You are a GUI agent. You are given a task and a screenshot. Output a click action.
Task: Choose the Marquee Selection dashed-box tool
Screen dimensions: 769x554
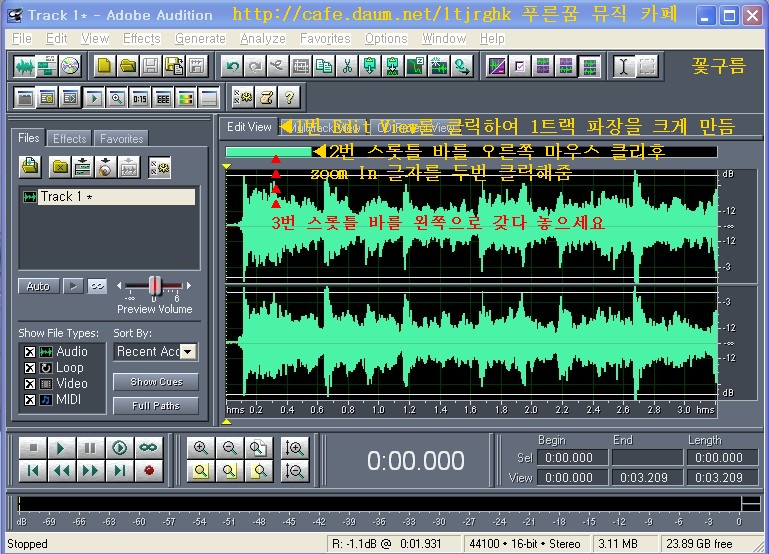coord(646,66)
